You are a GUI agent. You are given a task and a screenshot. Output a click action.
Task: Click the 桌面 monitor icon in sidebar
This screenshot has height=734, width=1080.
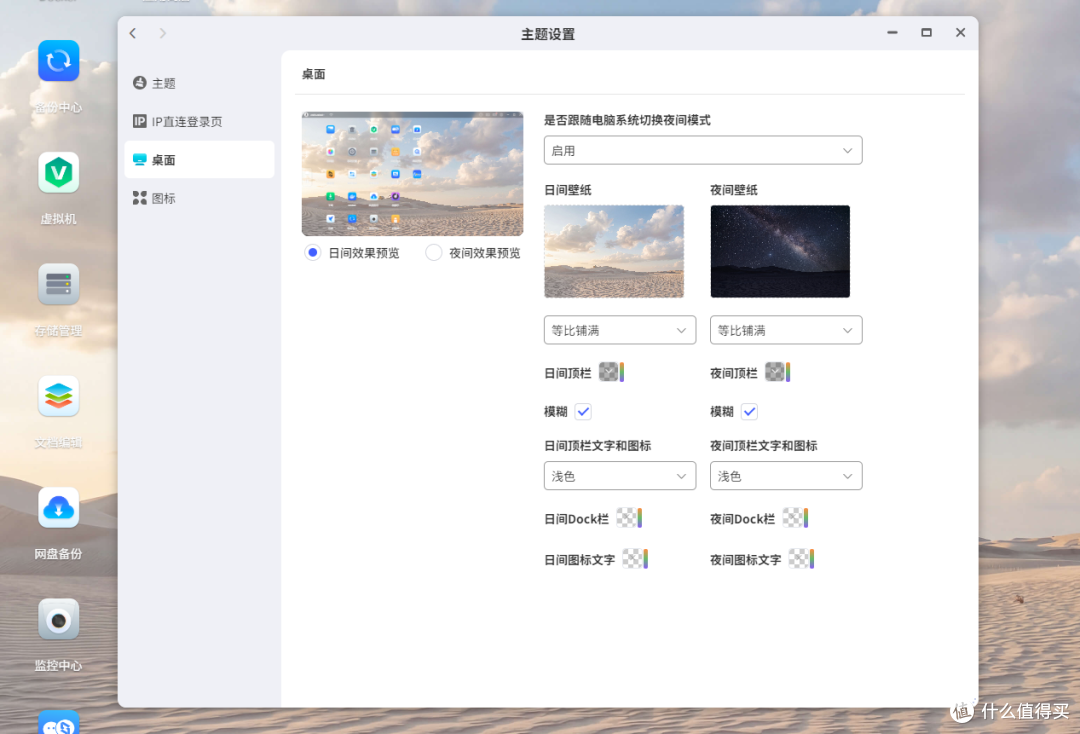139,160
